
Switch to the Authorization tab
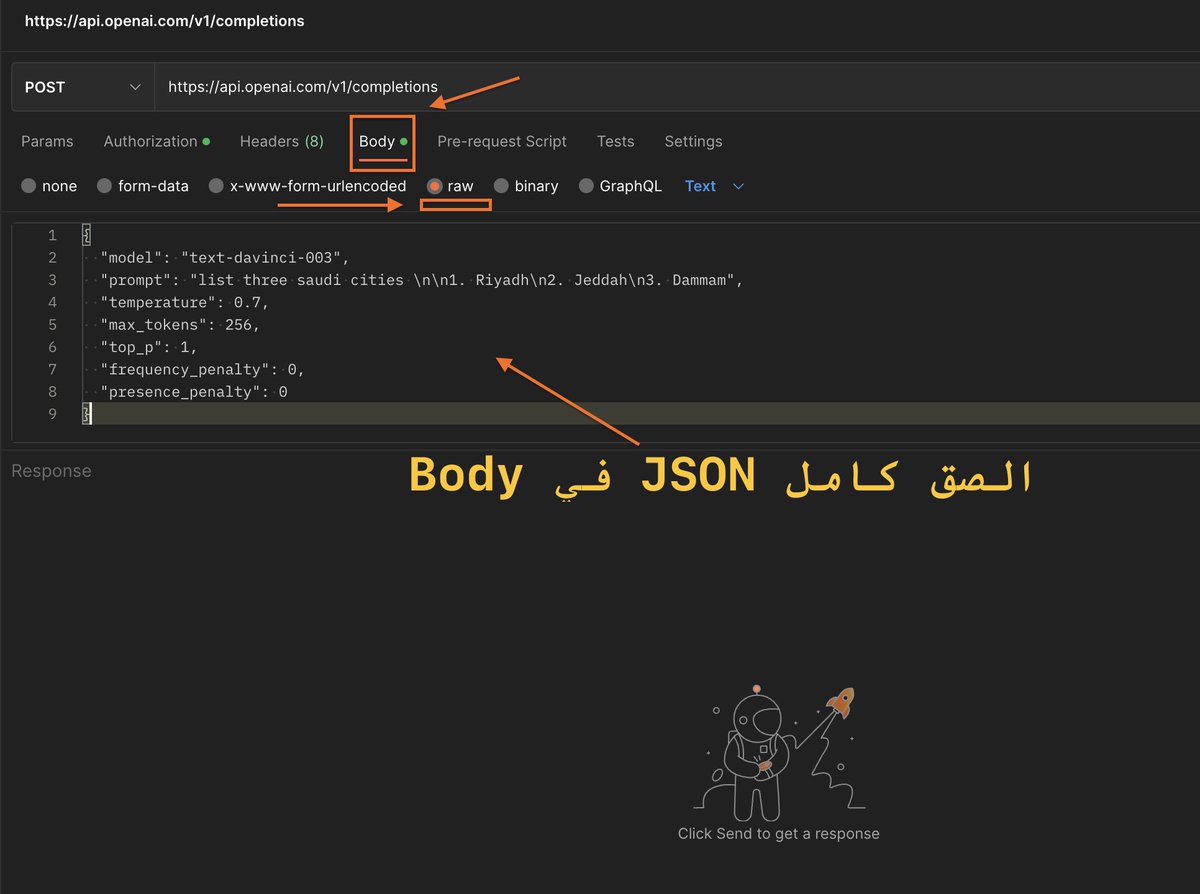point(156,141)
